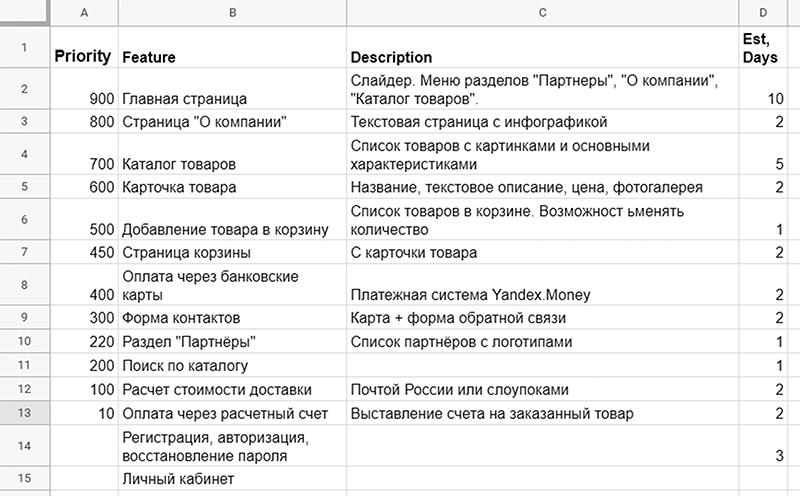
Task: Click the column C header
Action: 542,12
